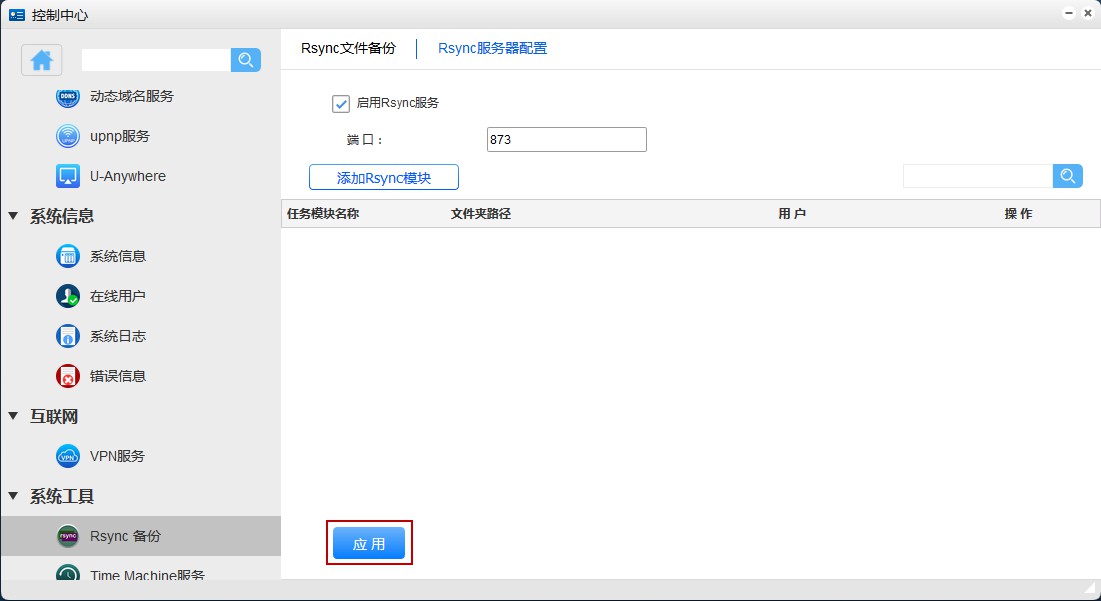The image size is (1101, 601).
Task: Select the VPN服务 service icon
Action: (67, 456)
